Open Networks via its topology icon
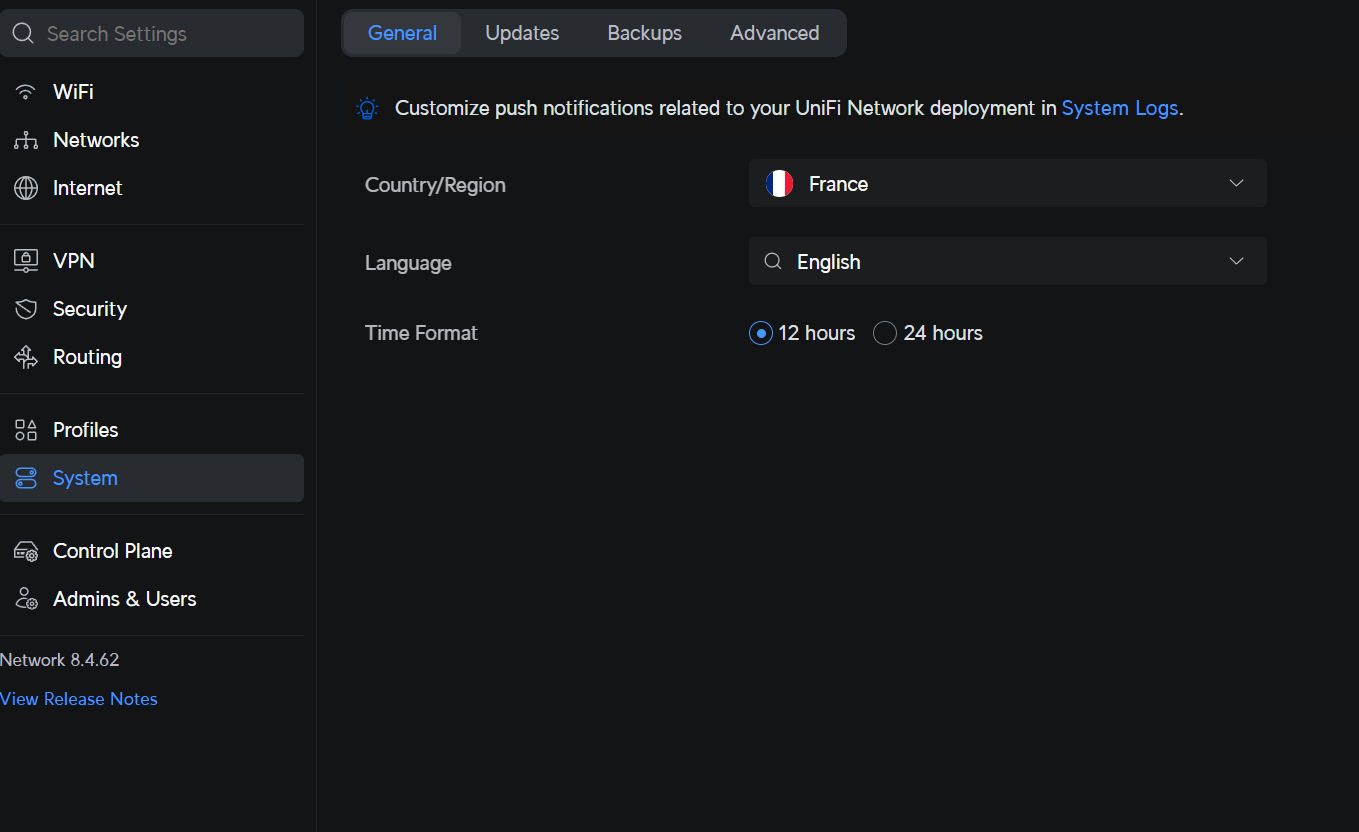1359x832 pixels. [x=26, y=140]
